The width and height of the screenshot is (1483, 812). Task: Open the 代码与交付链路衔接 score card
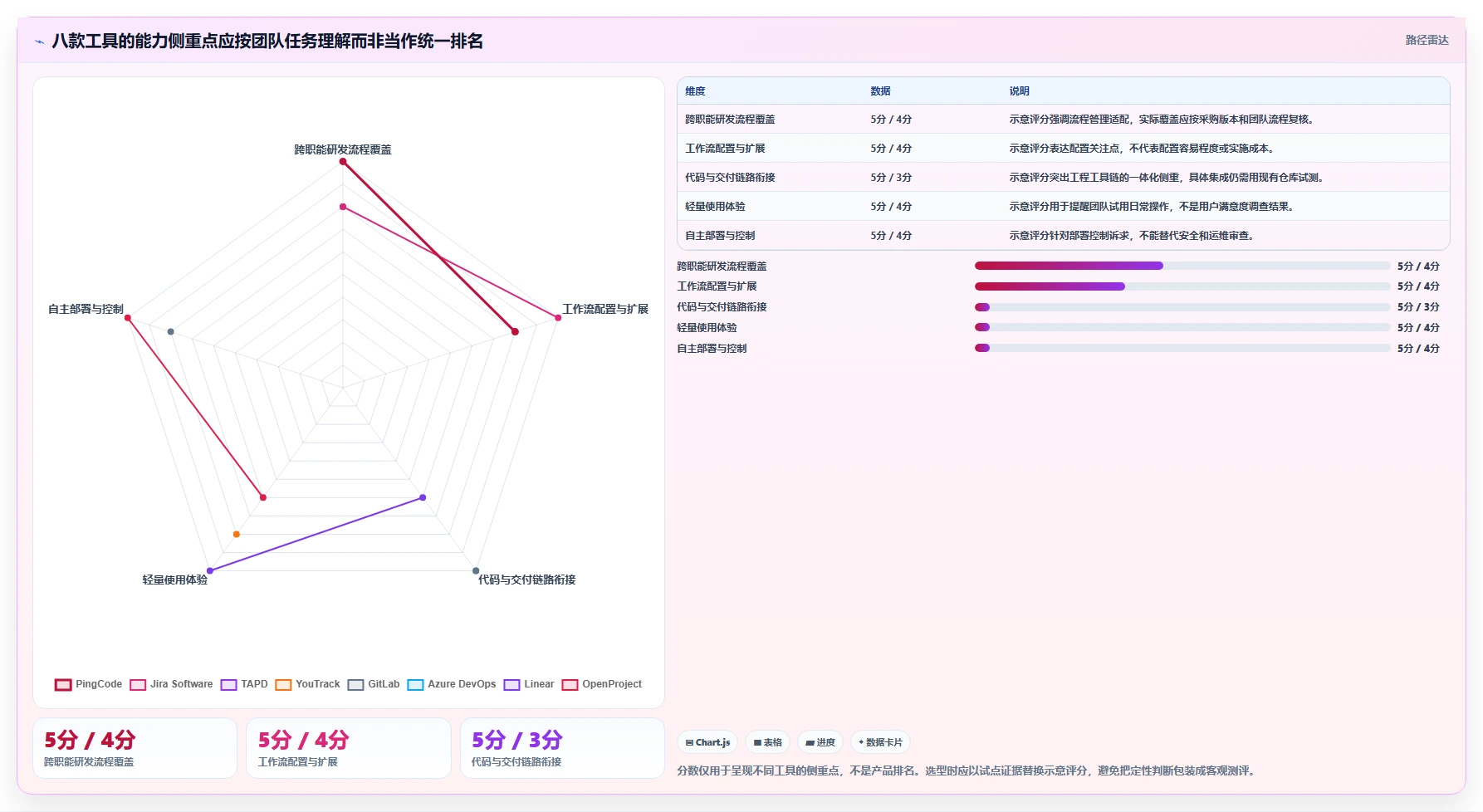coord(562,748)
